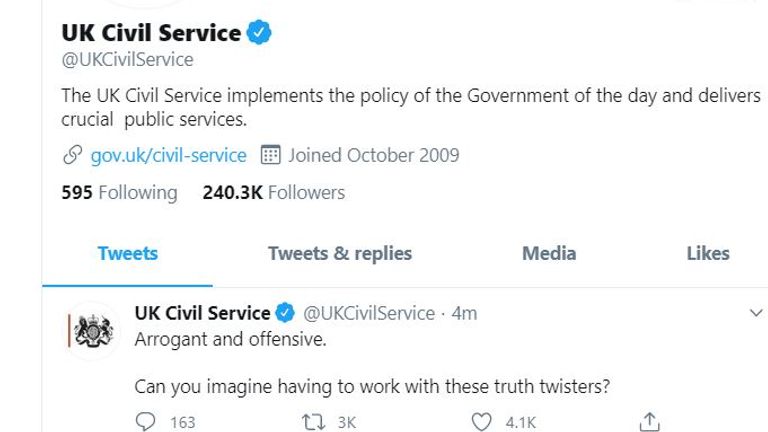This screenshot has height=432, width=768.
Task: Click the @UKCivilService handle in tweet
Action: click(369, 313)
